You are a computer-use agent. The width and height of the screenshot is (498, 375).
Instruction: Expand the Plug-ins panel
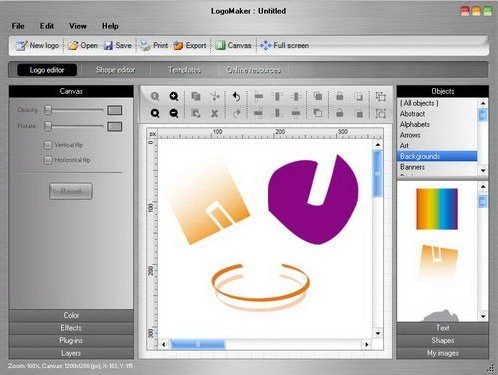[71, 340]
